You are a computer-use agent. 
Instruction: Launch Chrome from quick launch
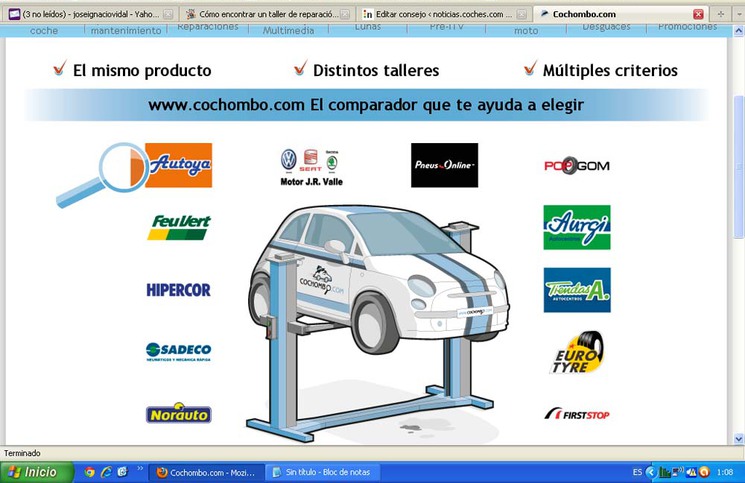pyautogui.click(x=89, y=472)
